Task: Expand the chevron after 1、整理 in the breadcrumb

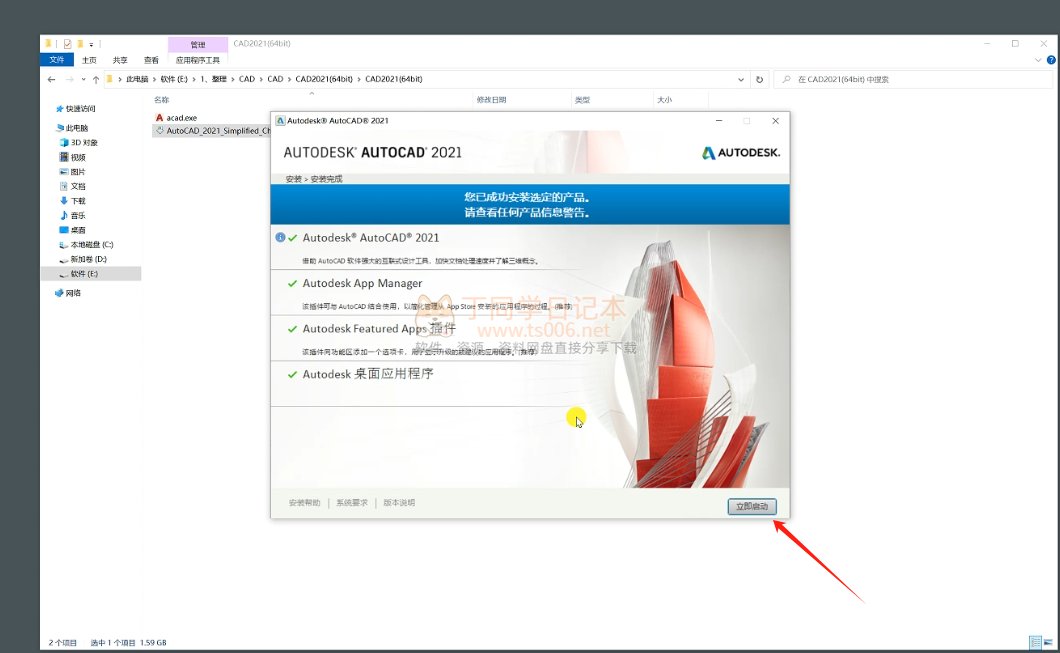Action: tap(233, 79)
